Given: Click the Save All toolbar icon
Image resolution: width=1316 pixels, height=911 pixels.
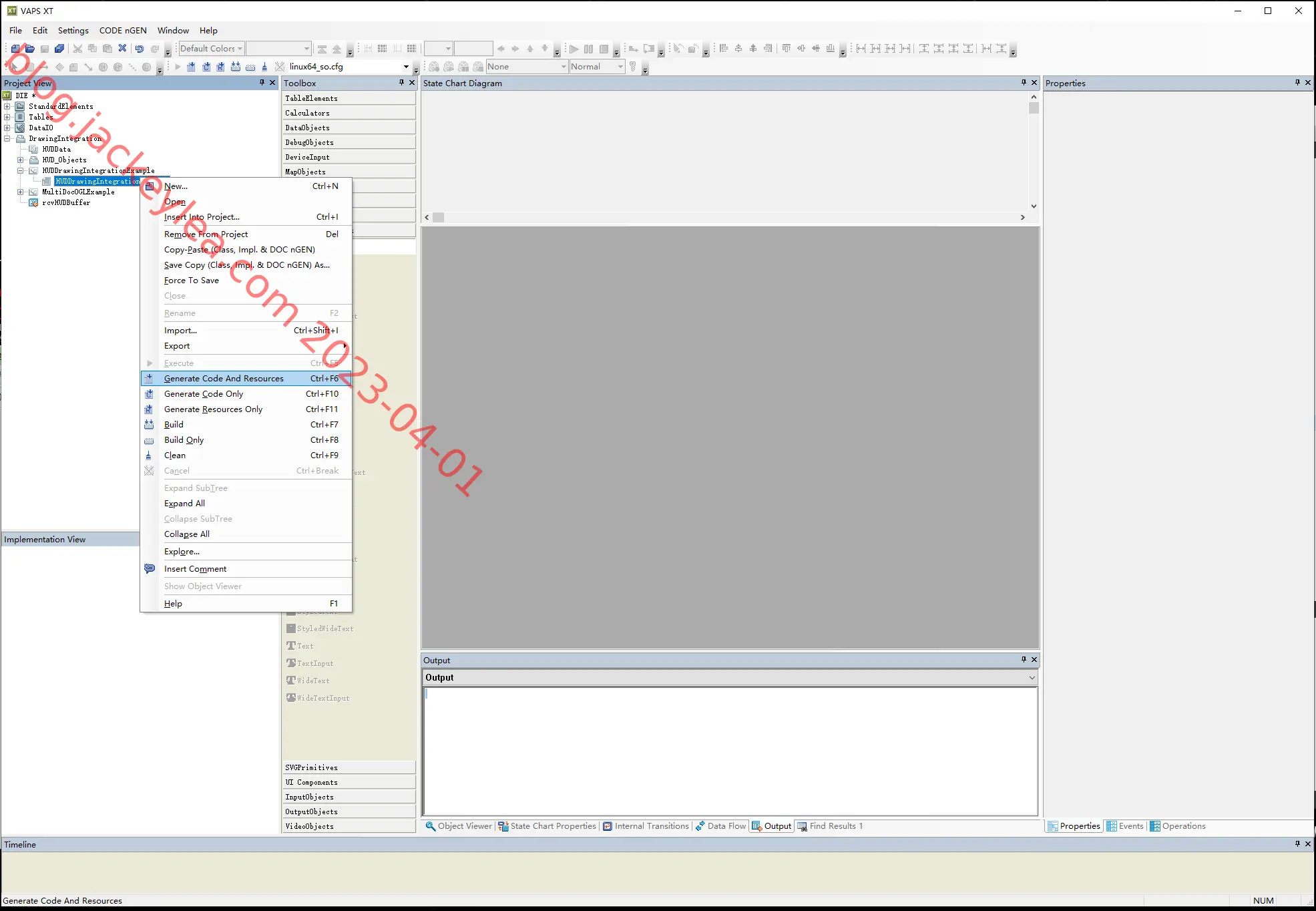Looking at the screenshot, I should (x=59, y=48).
